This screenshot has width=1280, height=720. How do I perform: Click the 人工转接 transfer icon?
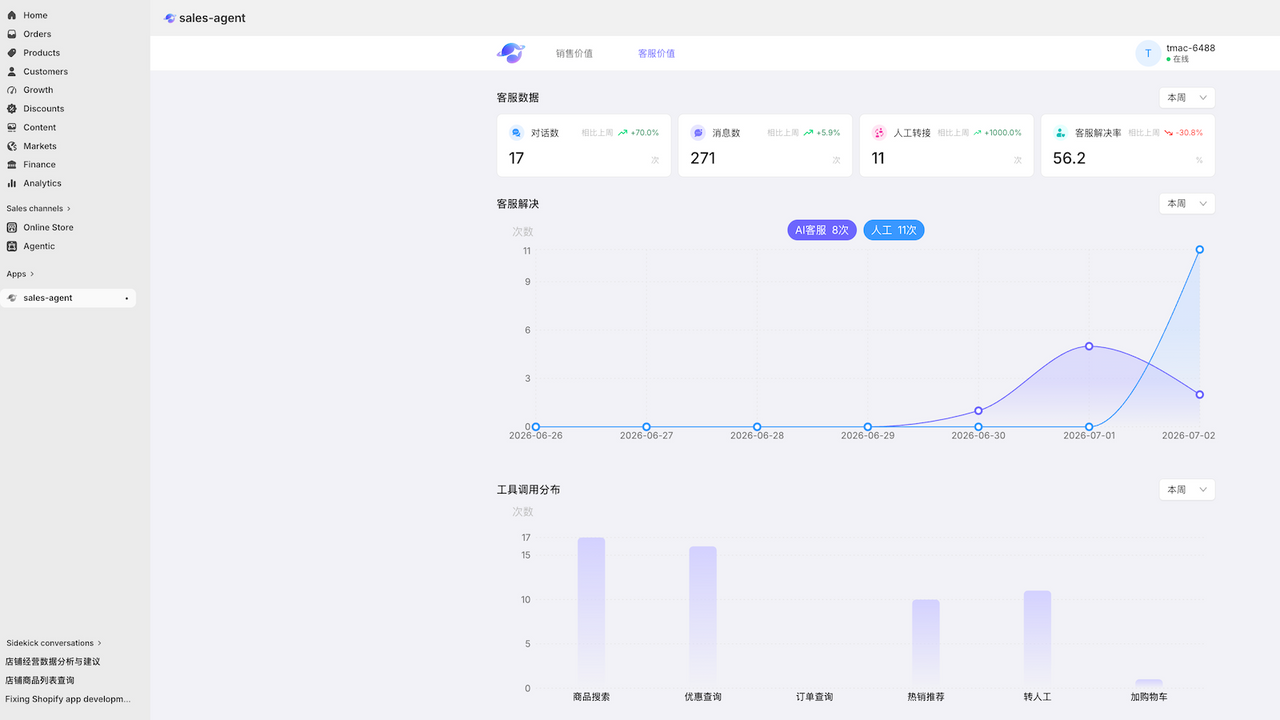point(879,132)
